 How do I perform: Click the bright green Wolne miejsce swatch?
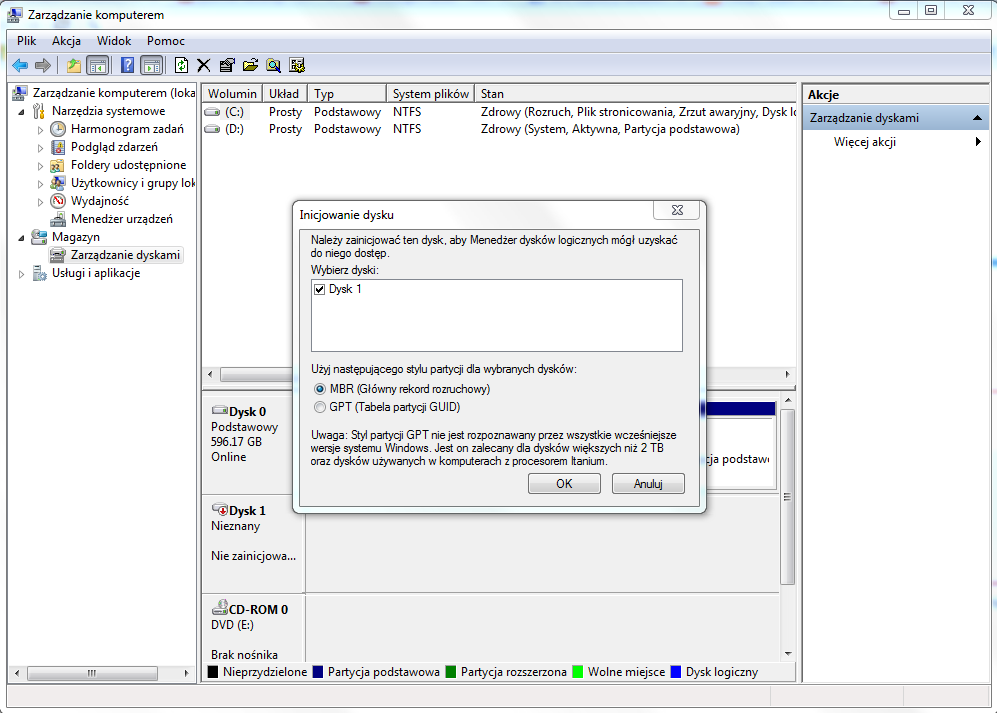tap(577, 672)
